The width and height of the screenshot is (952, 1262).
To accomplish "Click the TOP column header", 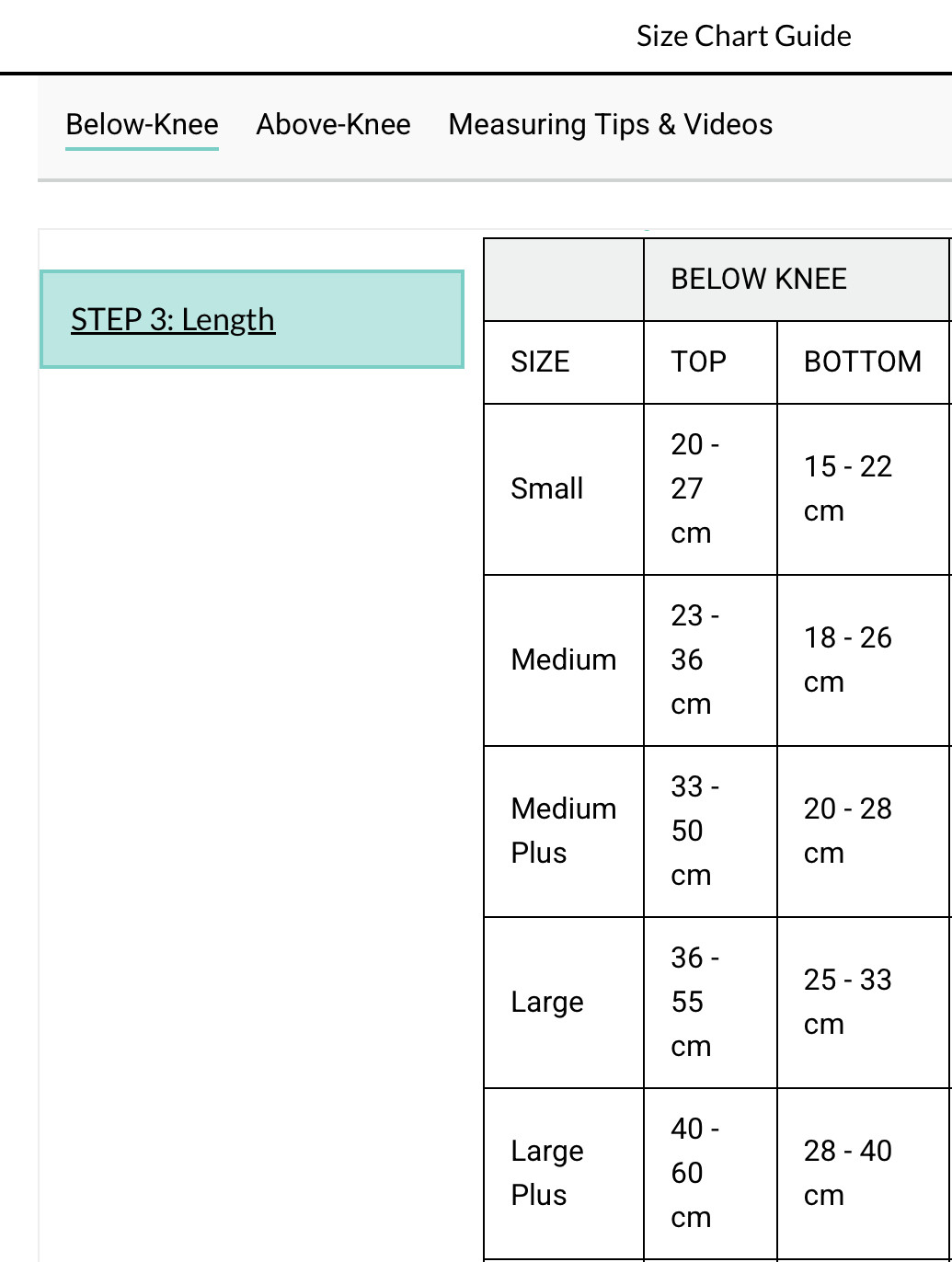I will (x=698, y=361).
